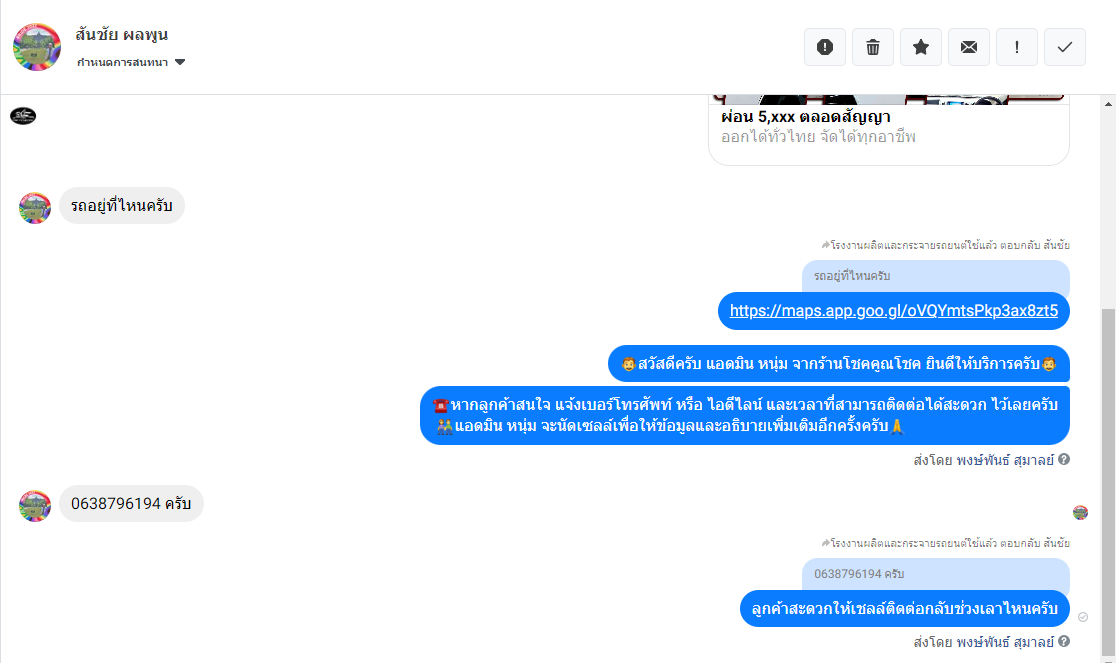Click question mark beside first ส่งโดย พงษ์พันธ์
1116x663 pixels.
click(x=1064, y=460)
